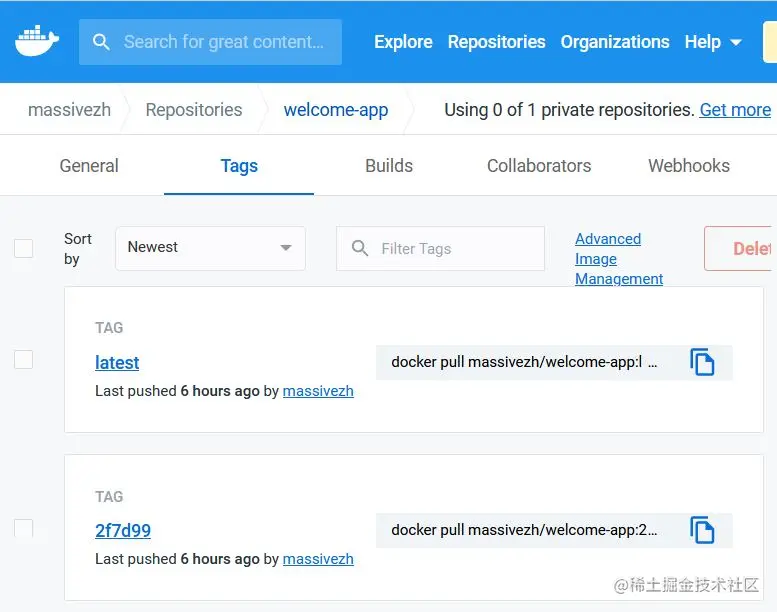Click the massivezh breadcrumb
The width and height of the screenshot is (777, 612).
pos(69,110)
